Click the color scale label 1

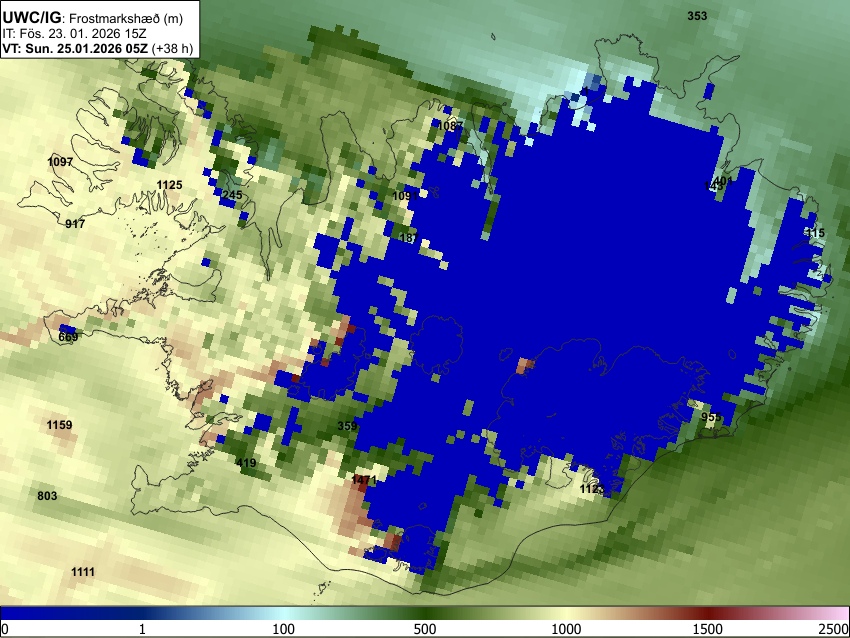pyautogui.click(x=142, y=629)
